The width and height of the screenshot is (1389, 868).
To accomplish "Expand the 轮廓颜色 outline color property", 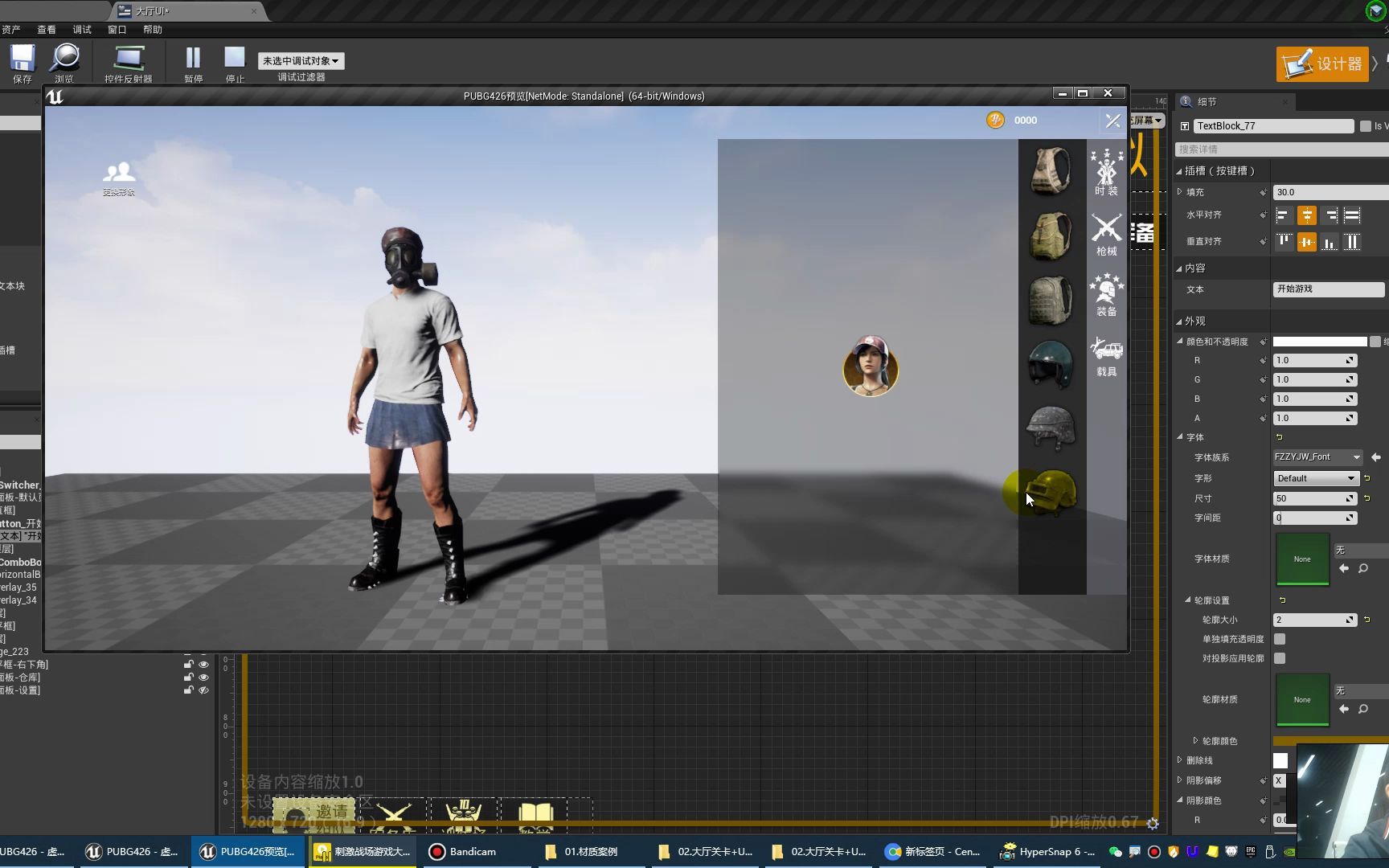I will point(1195,741).
